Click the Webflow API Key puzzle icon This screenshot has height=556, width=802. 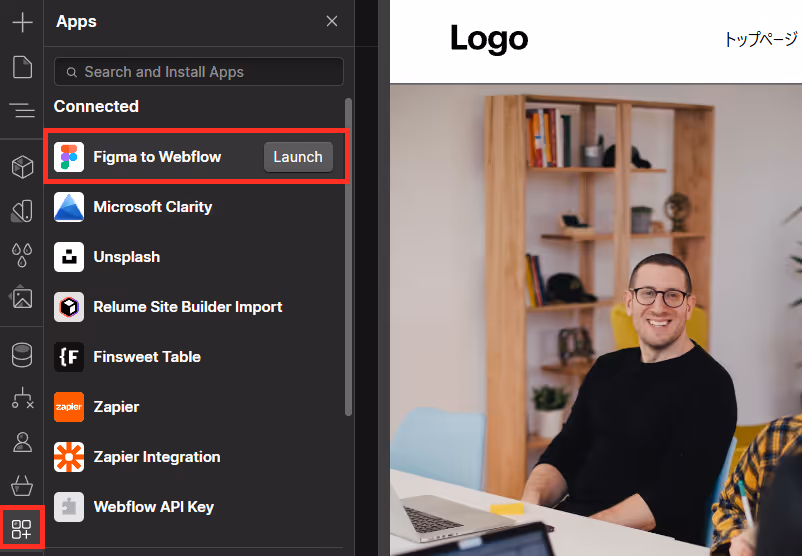[69, 507]
